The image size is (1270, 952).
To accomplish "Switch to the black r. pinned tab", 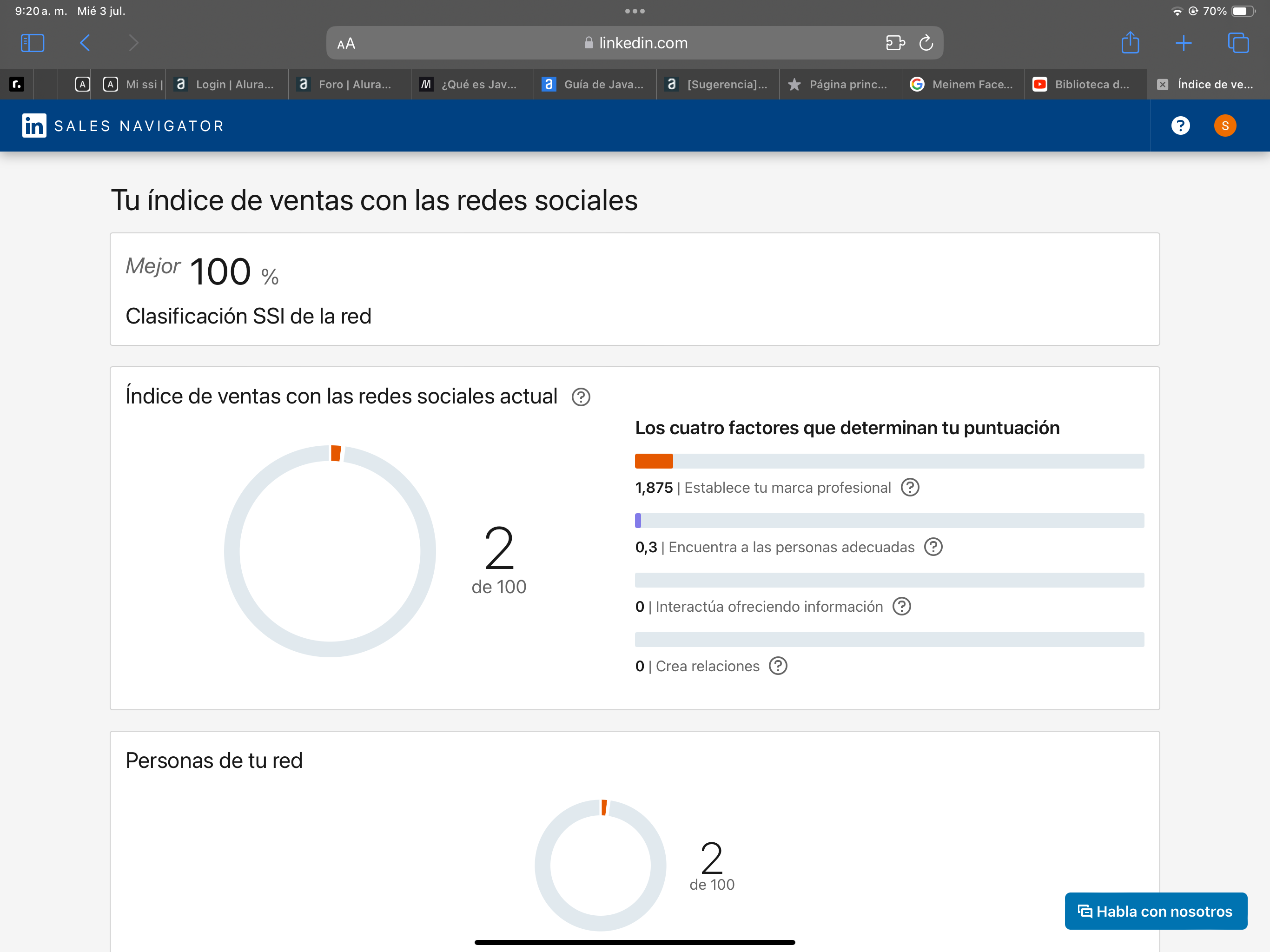I will tap(17, 85).
